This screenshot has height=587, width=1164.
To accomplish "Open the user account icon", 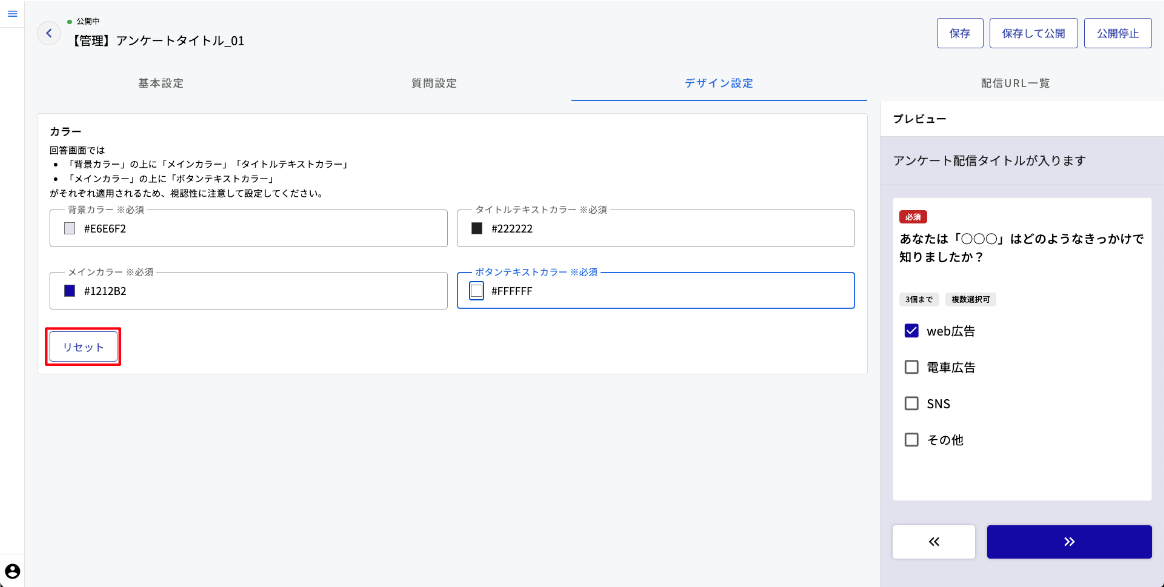I will click(x=12, y=571).
